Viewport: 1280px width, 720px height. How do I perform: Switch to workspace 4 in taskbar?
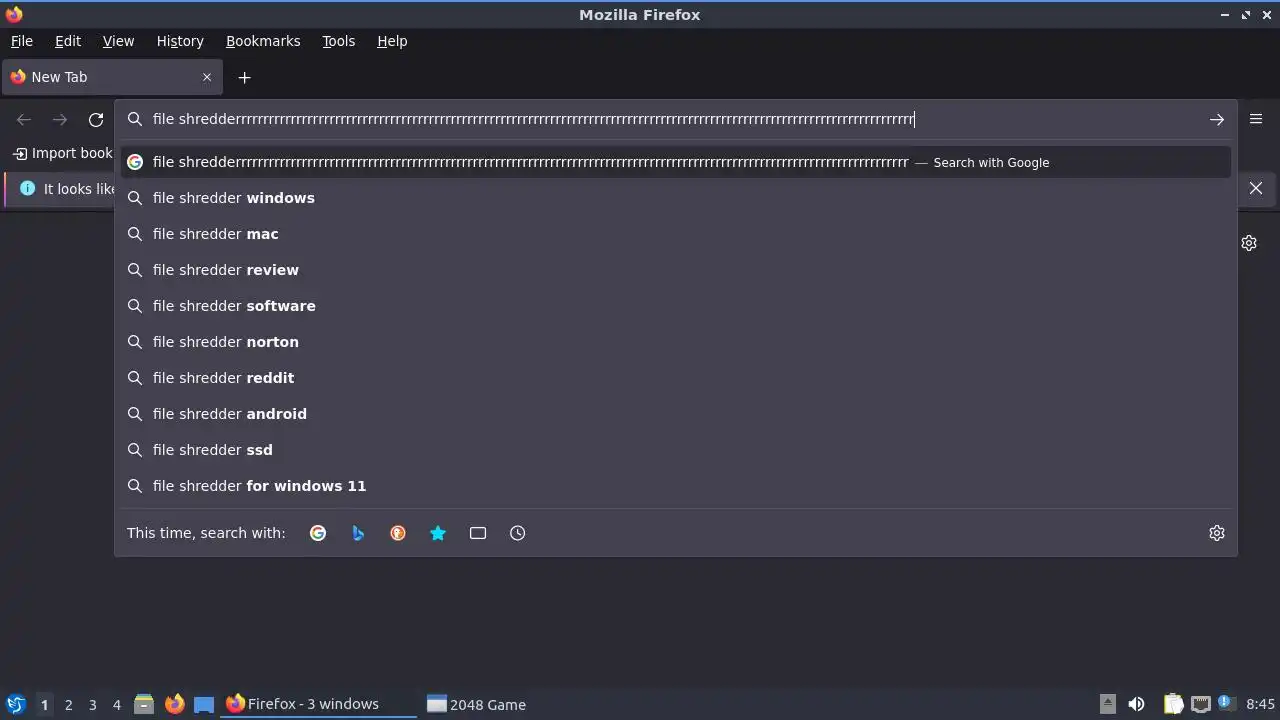(x=116, y=705)
